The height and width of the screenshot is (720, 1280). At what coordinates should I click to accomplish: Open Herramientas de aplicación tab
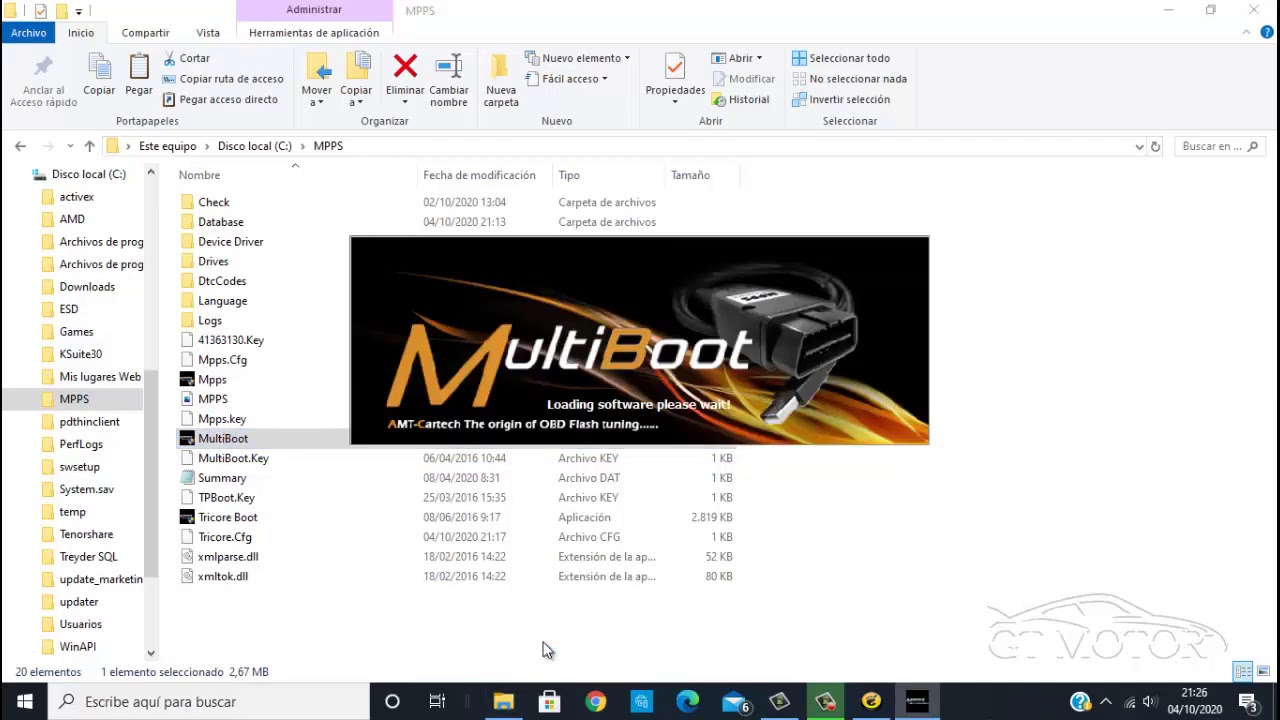[314, 33]
